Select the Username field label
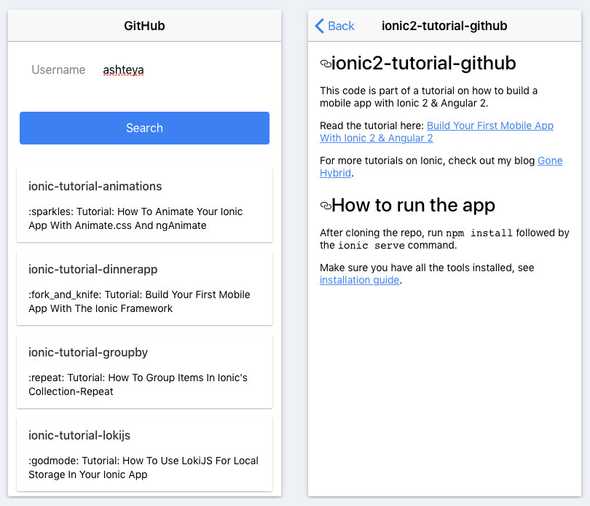The height and width of the screenshot is (506, 590). pos(58,70)
